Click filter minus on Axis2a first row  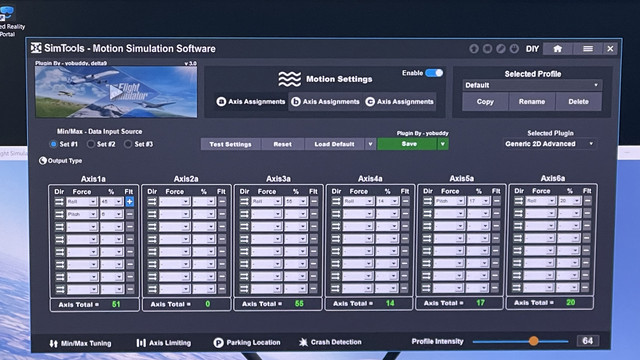coord(222,202)
